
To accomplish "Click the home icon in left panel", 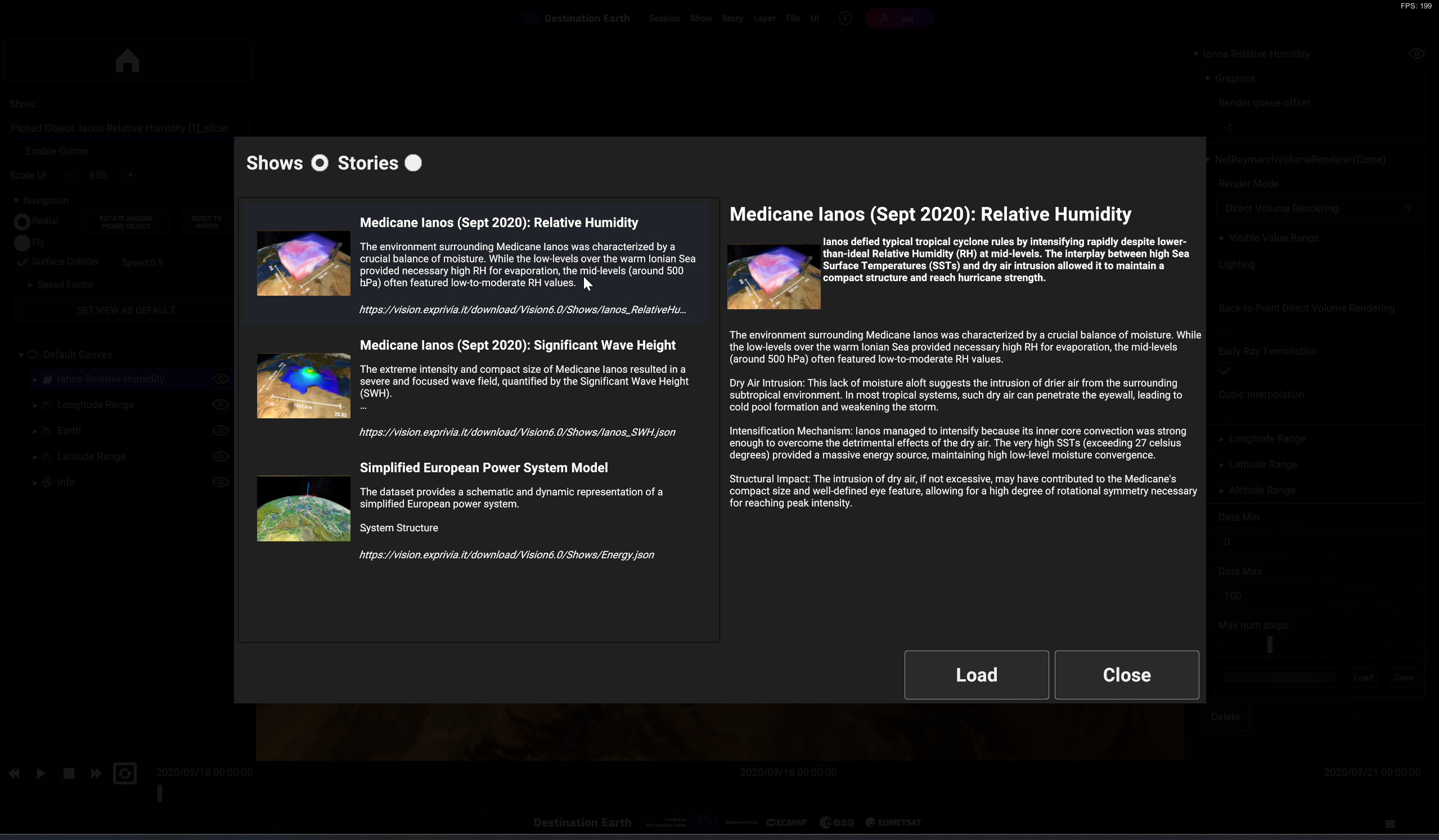I will click(127, 60).
